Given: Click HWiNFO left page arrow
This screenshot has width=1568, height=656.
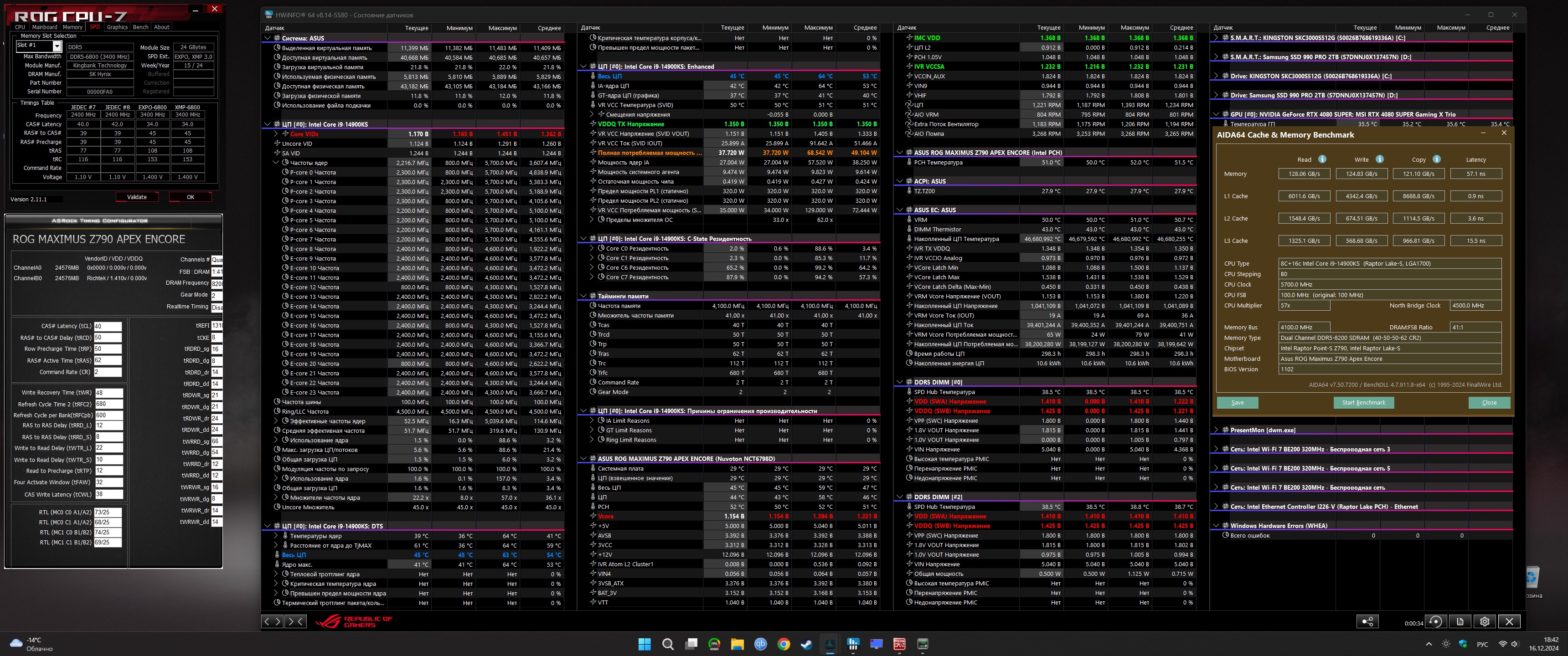Looking at the screenshot, I should click(267, 621).
